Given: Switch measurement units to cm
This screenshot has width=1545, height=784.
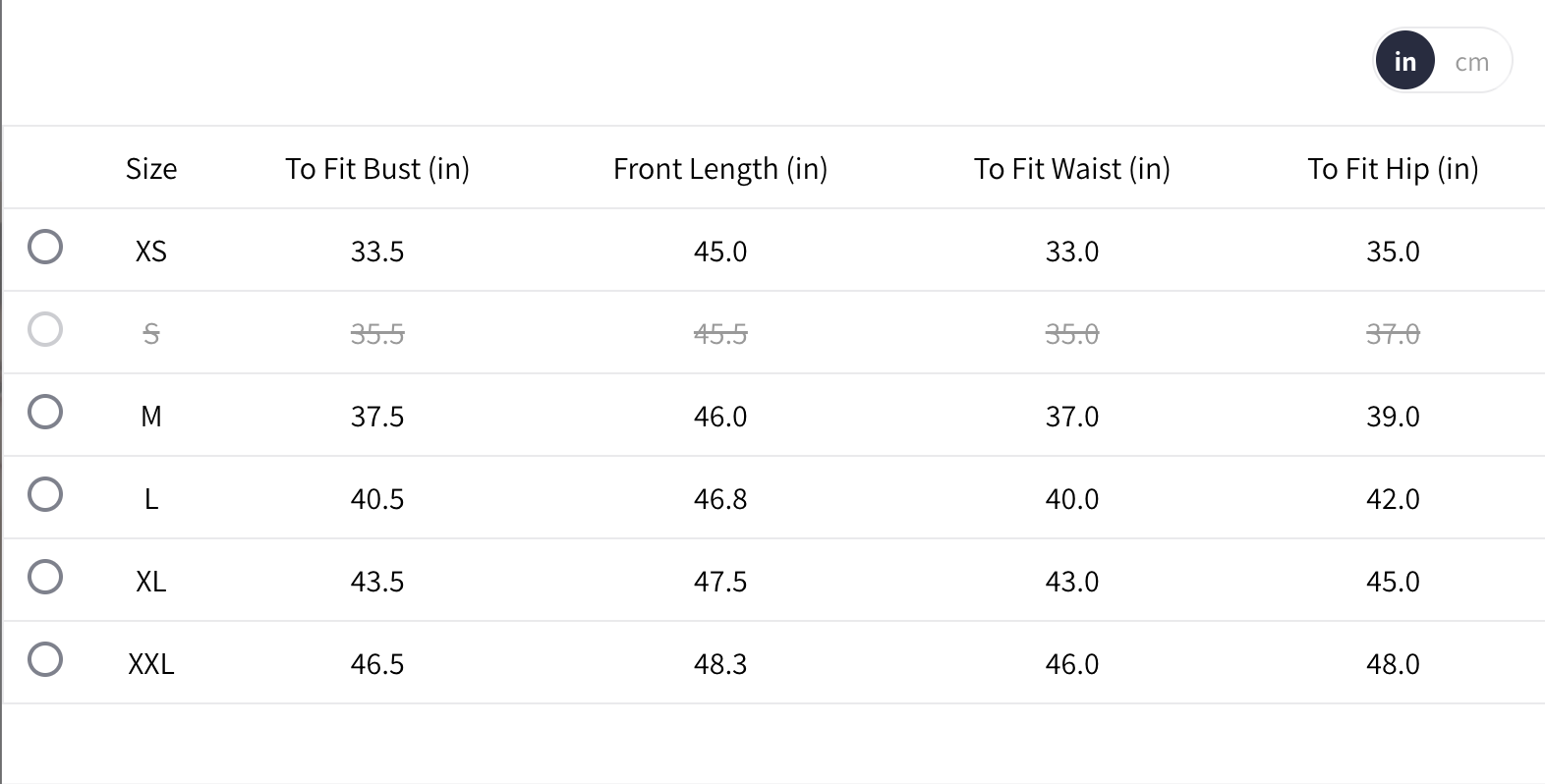Looking at the screenshot, I should pos(1471,62).
